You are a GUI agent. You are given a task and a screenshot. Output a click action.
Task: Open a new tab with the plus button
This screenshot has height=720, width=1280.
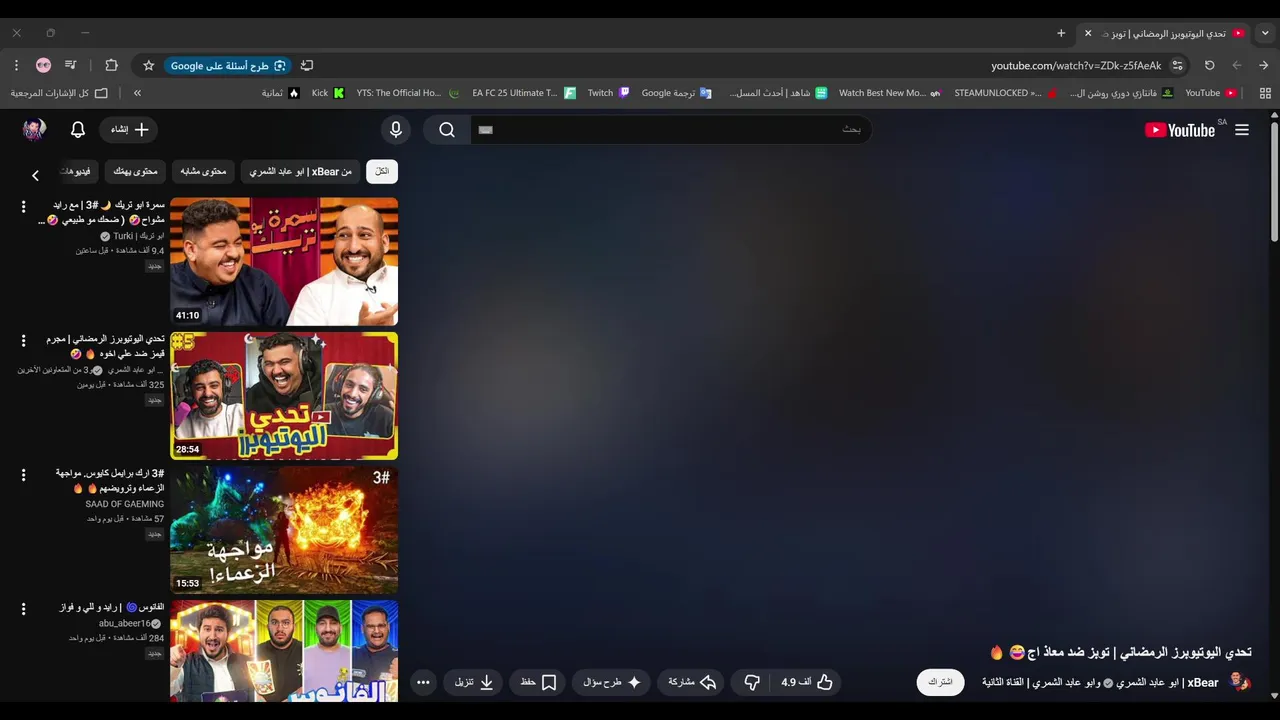click(1061, 33)
